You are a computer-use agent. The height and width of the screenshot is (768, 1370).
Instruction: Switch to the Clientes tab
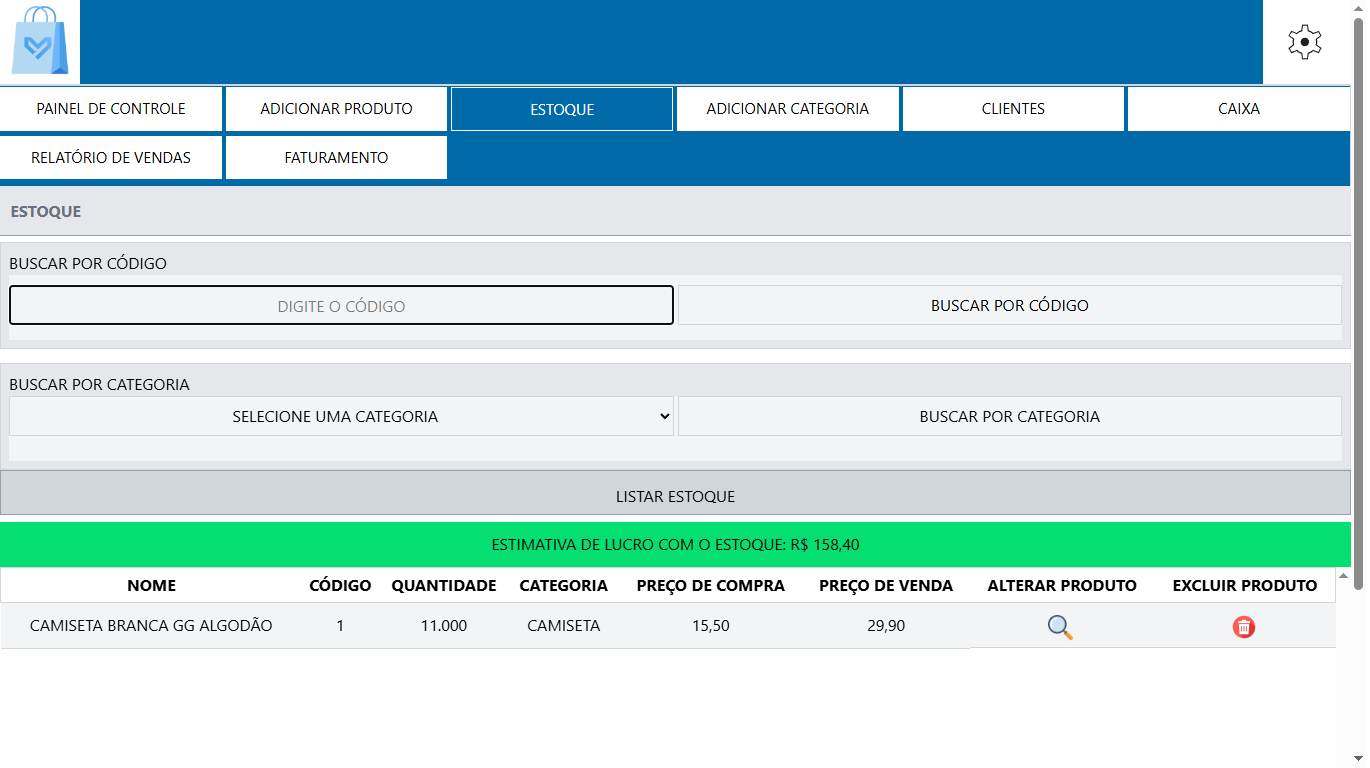click(x=1013, y=109)
